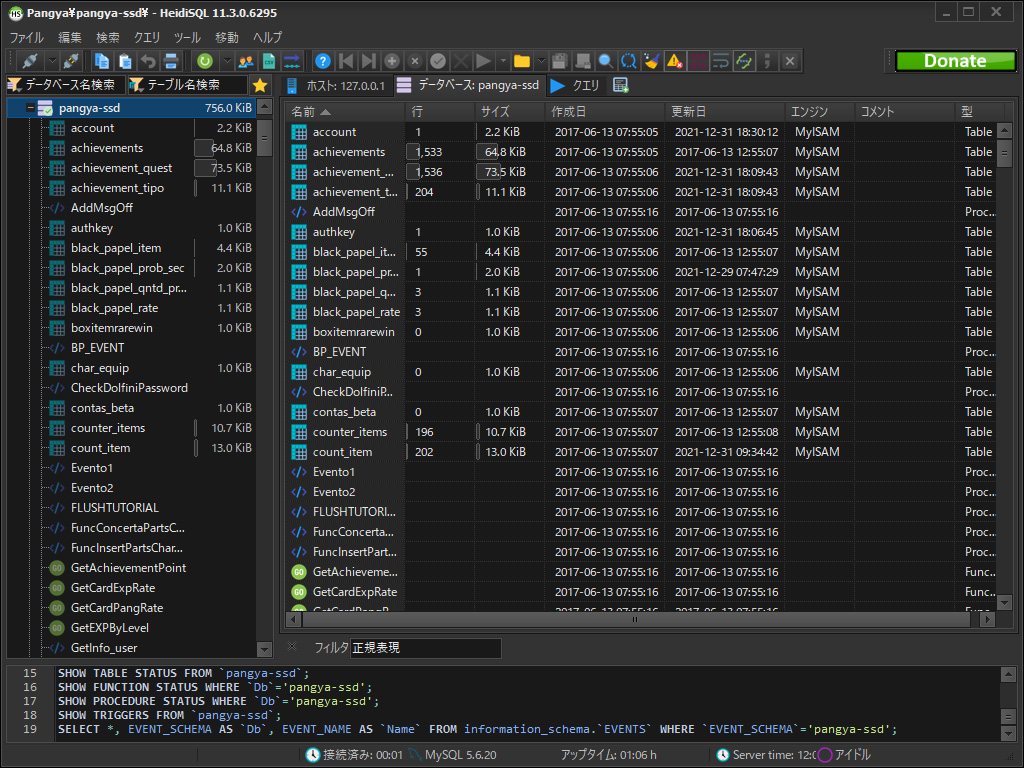Click list horizontal scrollbar right arrow
Viewport: 1024px width, 768px height.
987,619
